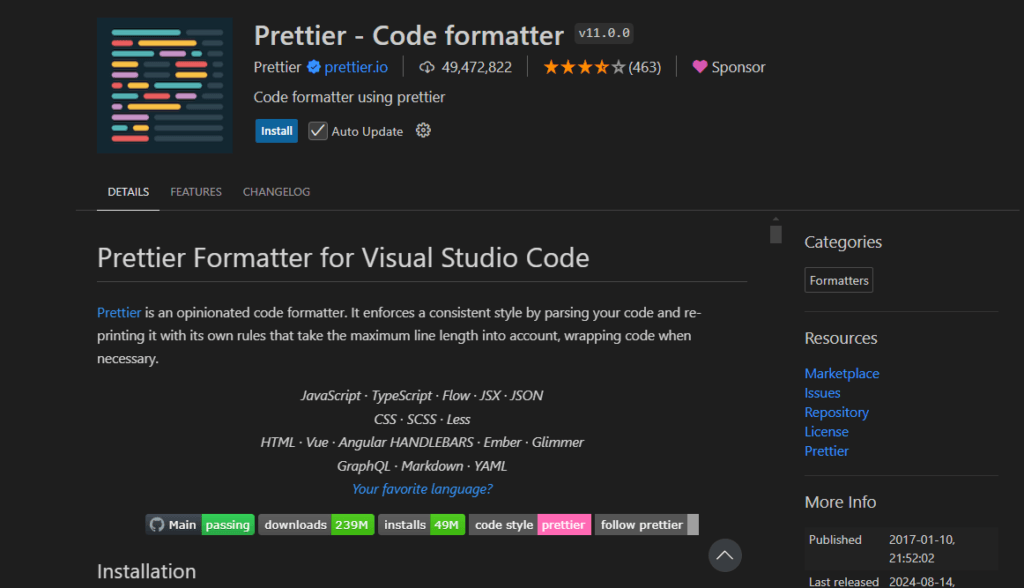Select the Formatters category tag
Screen dimensions: 1024x588
pyautogui.click(x=839, y=280)
